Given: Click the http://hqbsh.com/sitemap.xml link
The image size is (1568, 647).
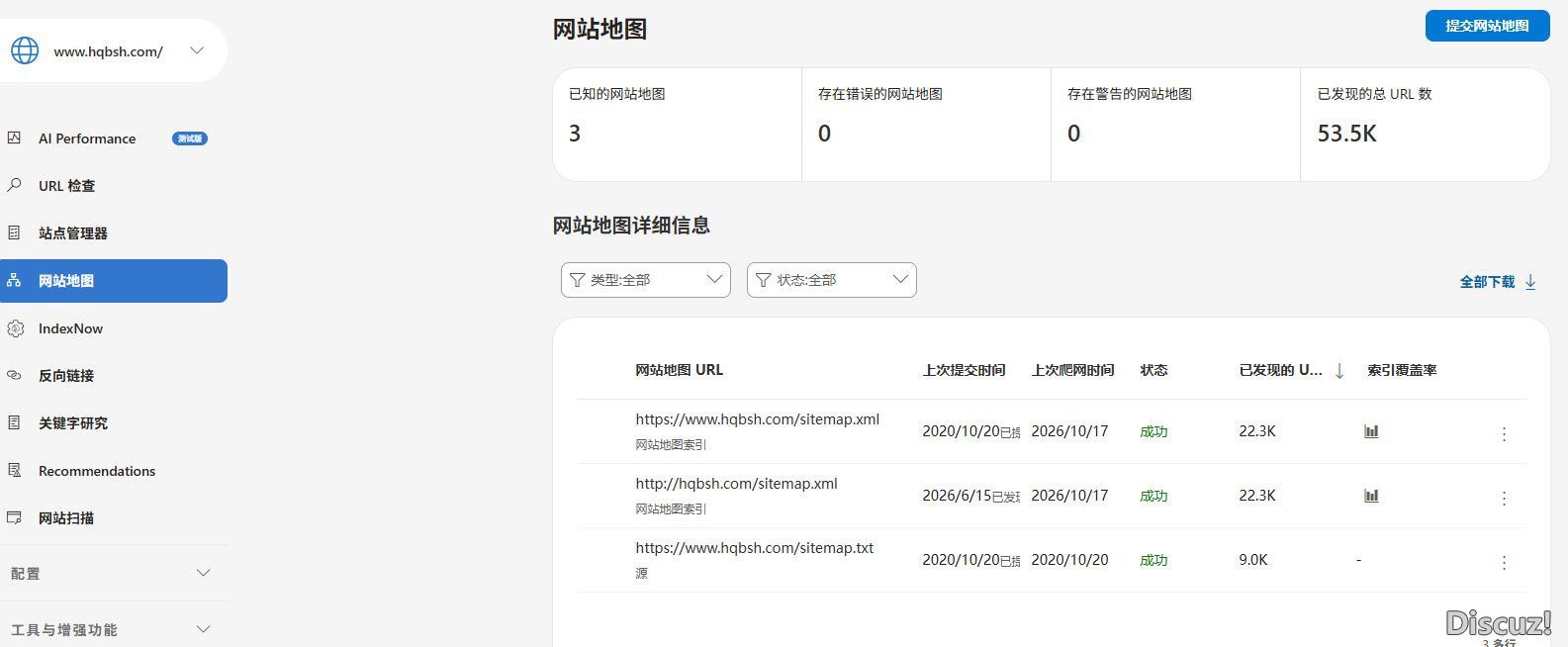Looking at the screenshot, I should point(736,484).
